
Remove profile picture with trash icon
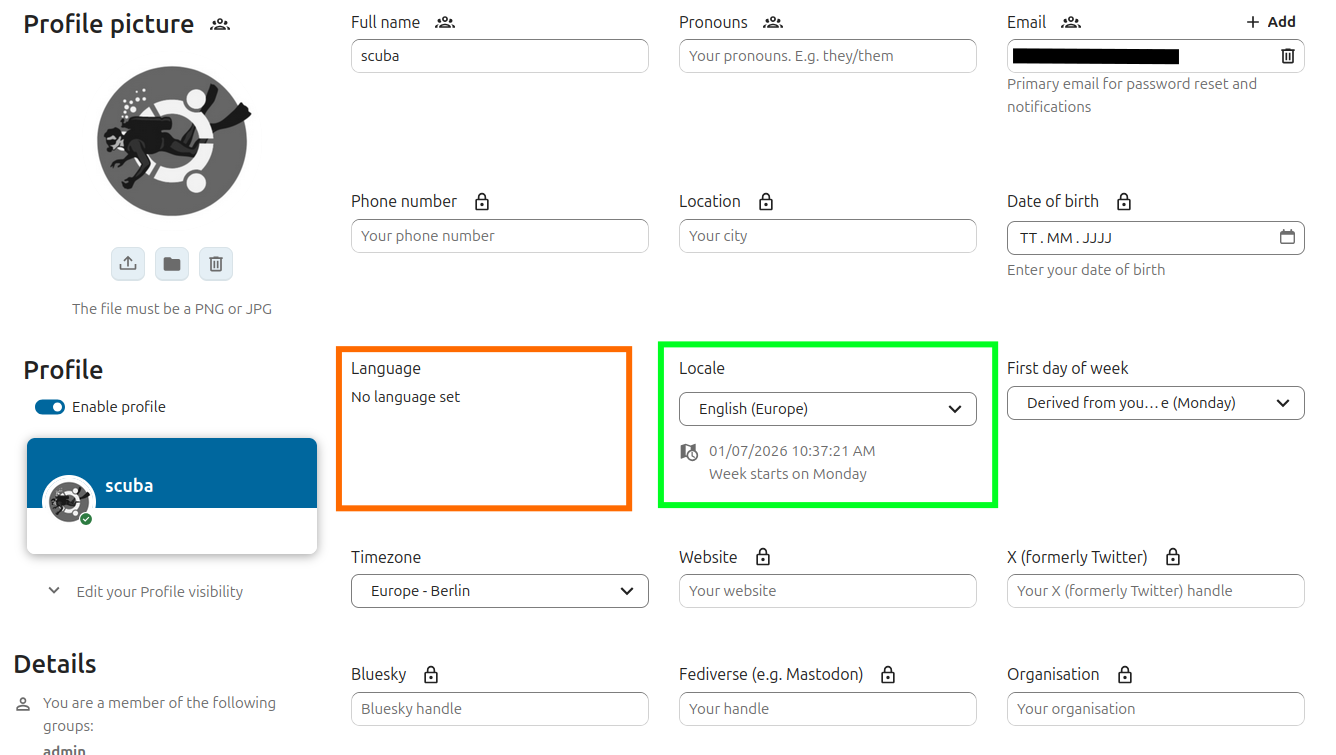pyautogui.click(x=216, y=264)
